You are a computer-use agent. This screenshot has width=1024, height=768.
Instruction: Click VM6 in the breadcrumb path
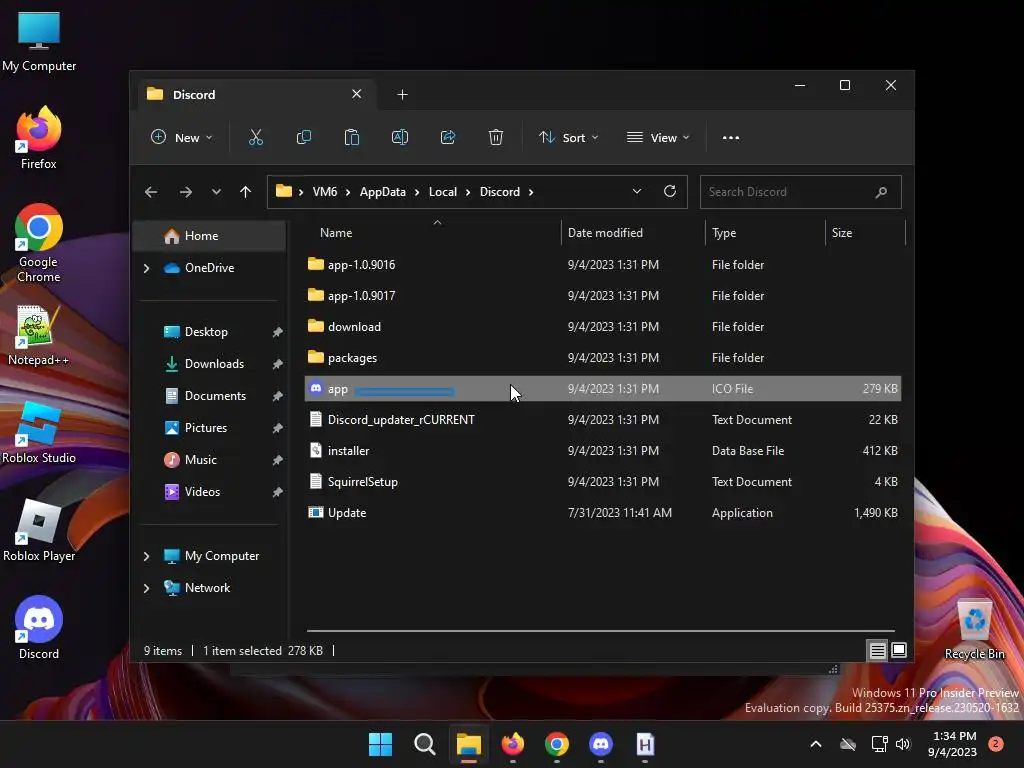pyautogui.click(x=325, y=192)
